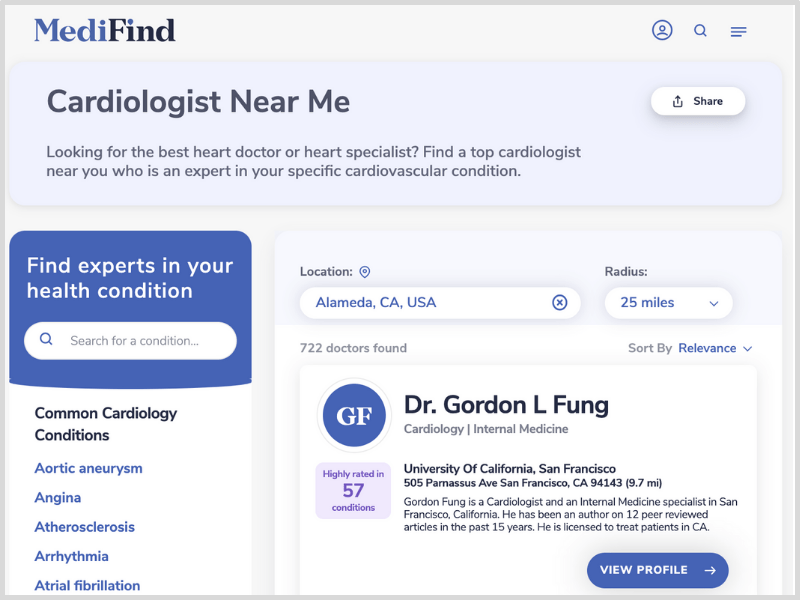Click the VIEW PROFILE button
Image resolution: width=800 pixels, height=600 pixels.
point(657,570)
